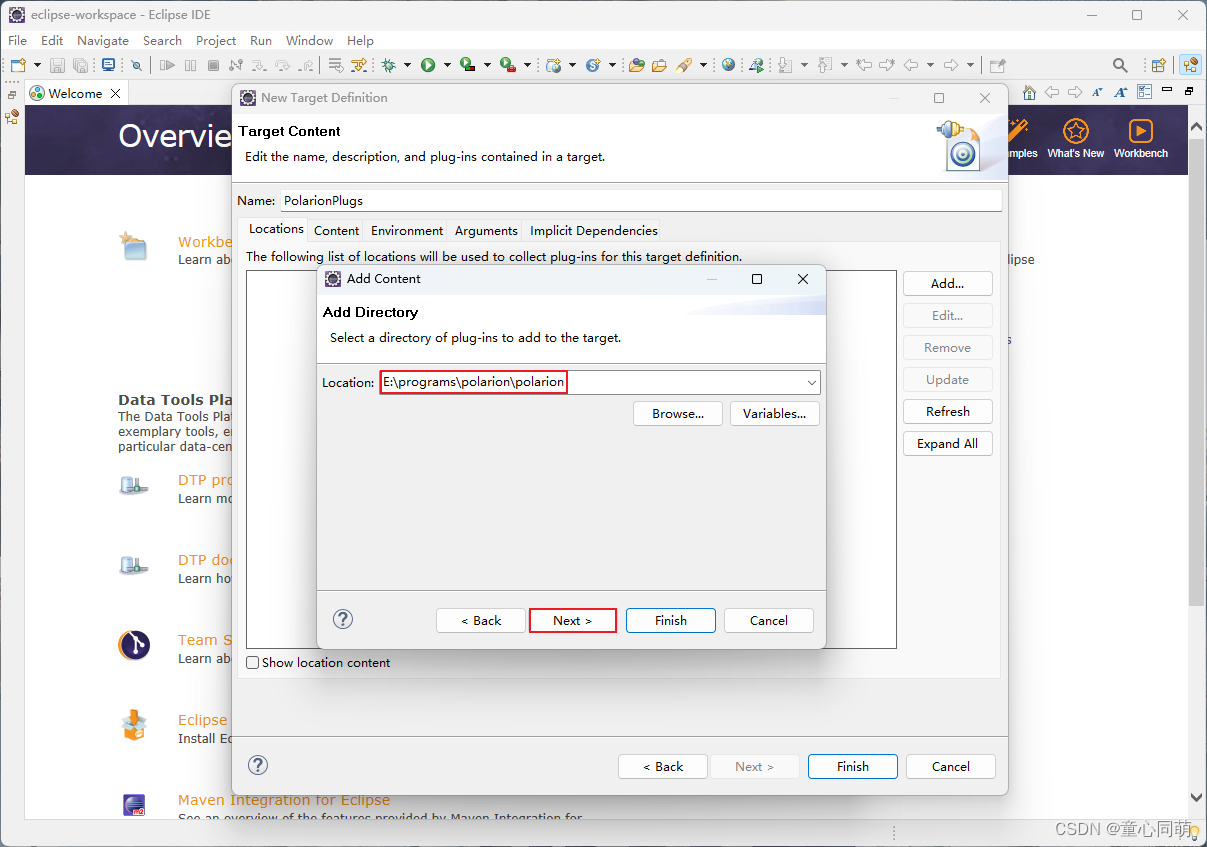Image resolution: width=1207 pixels, height=847 pixels.
Task: Click the Step Into icon
Action: [x=258, y=65]
